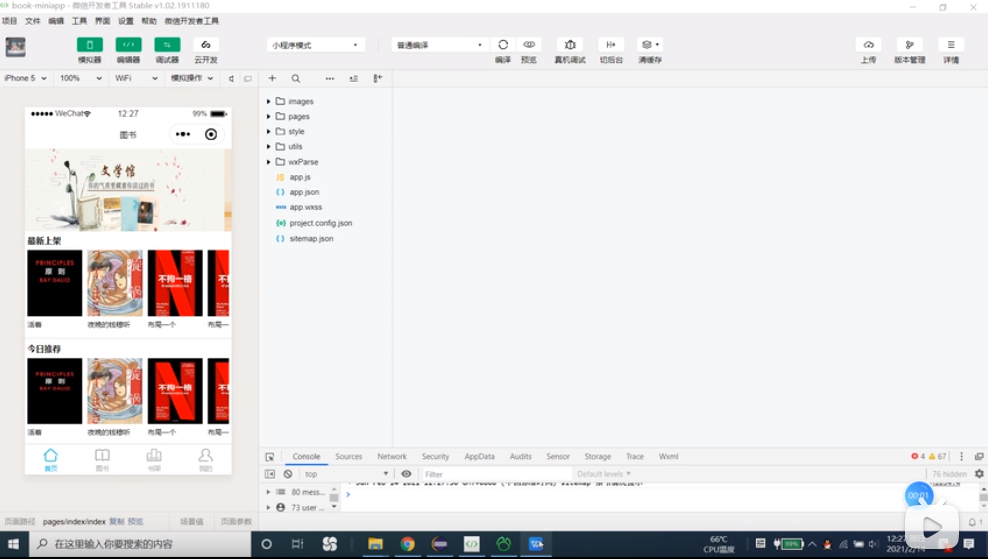Open the file tree more options ellipsis

click(330, 79)
